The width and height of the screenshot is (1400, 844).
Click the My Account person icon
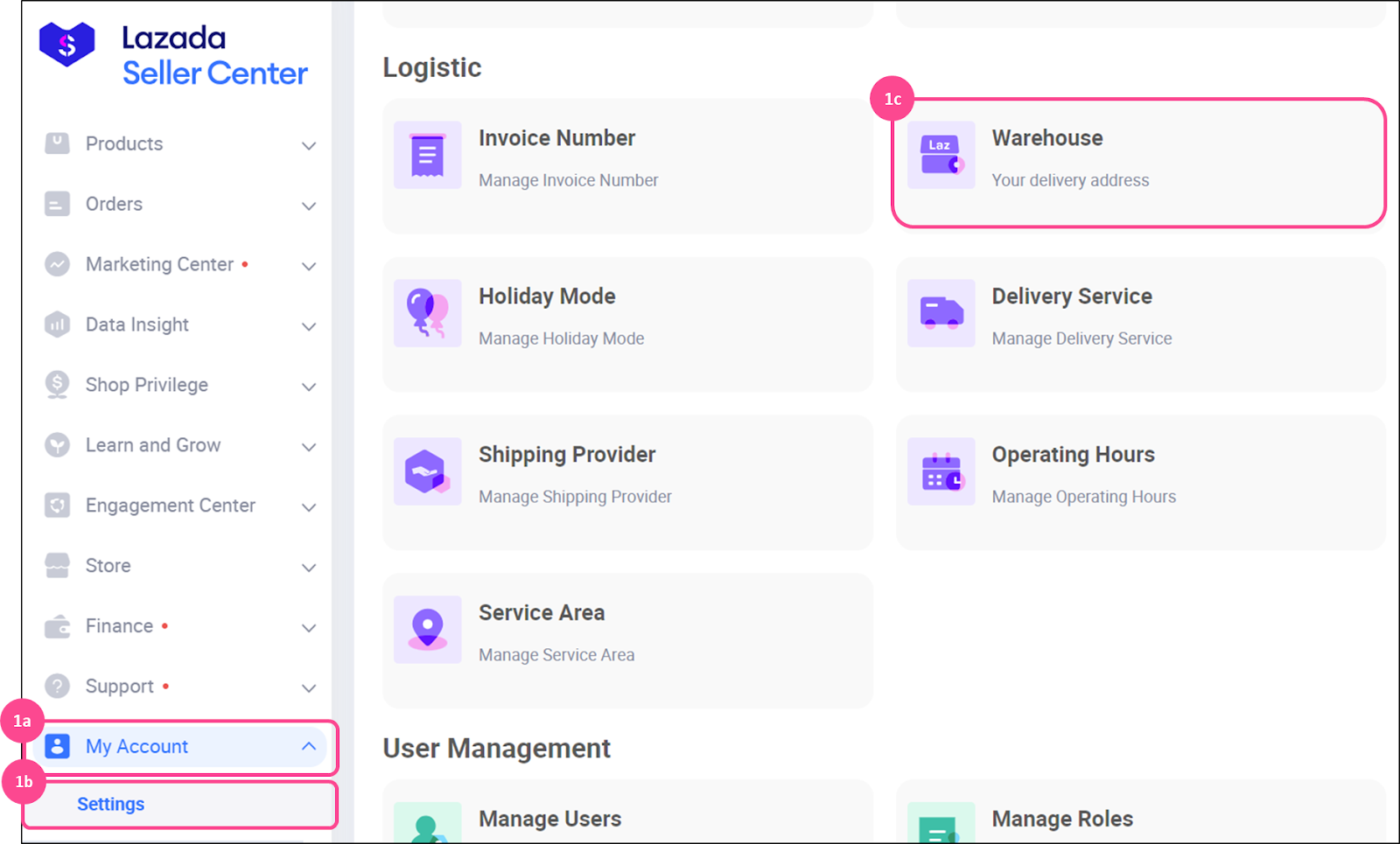(57, 746)
